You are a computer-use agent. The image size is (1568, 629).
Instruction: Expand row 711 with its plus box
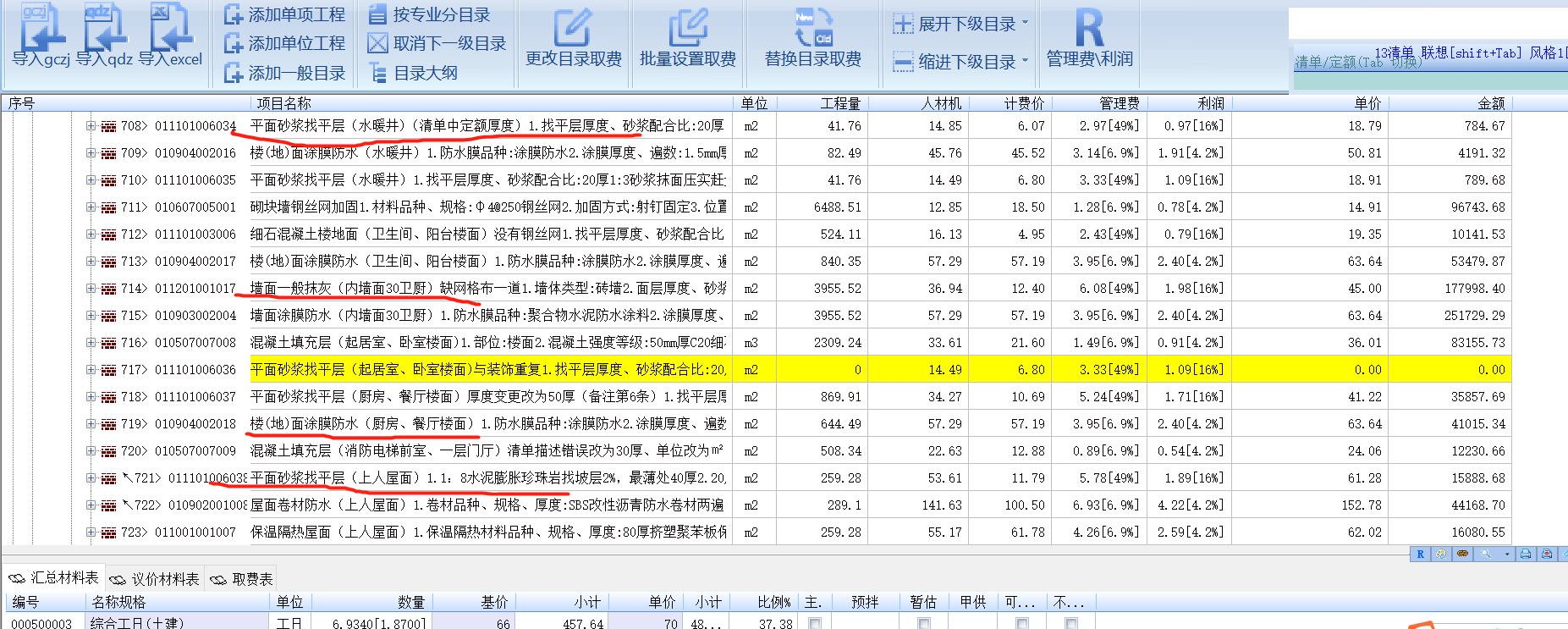(91, 207)
